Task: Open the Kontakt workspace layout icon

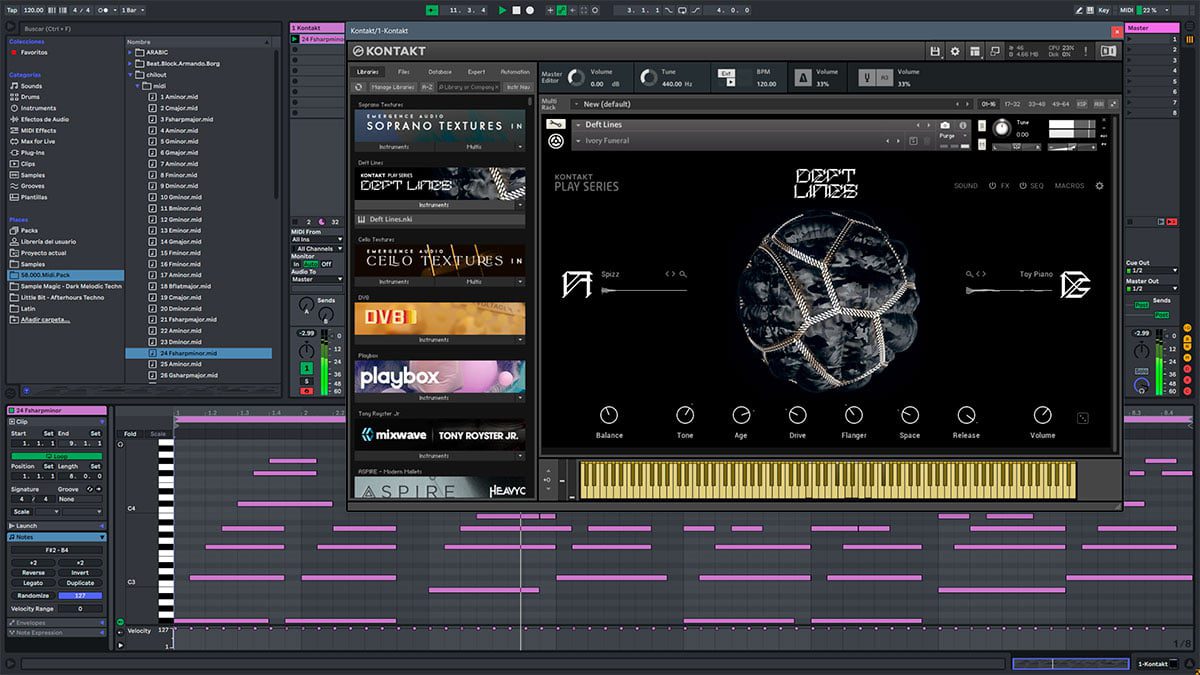Action: click(975, 51)
